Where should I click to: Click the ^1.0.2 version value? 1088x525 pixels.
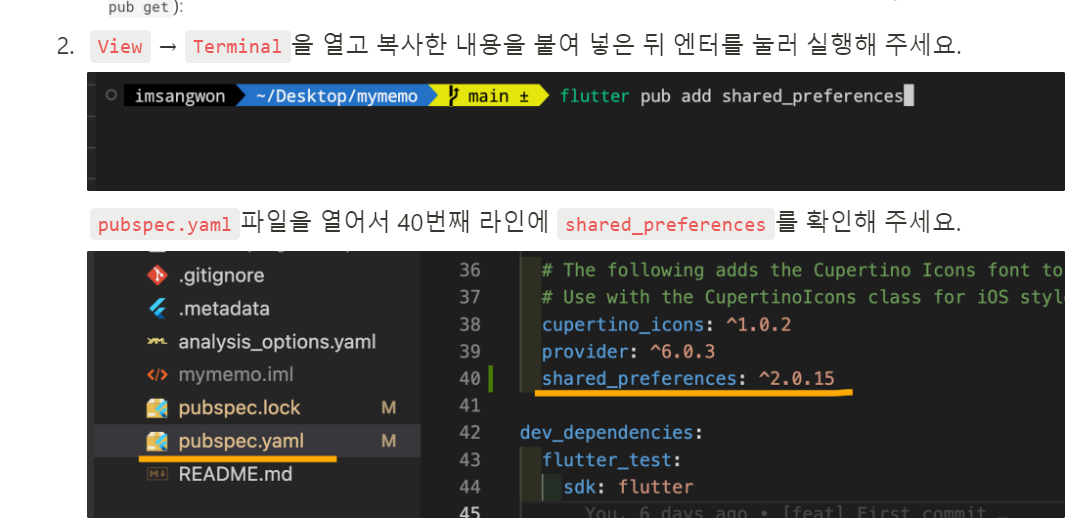(759, 324)
